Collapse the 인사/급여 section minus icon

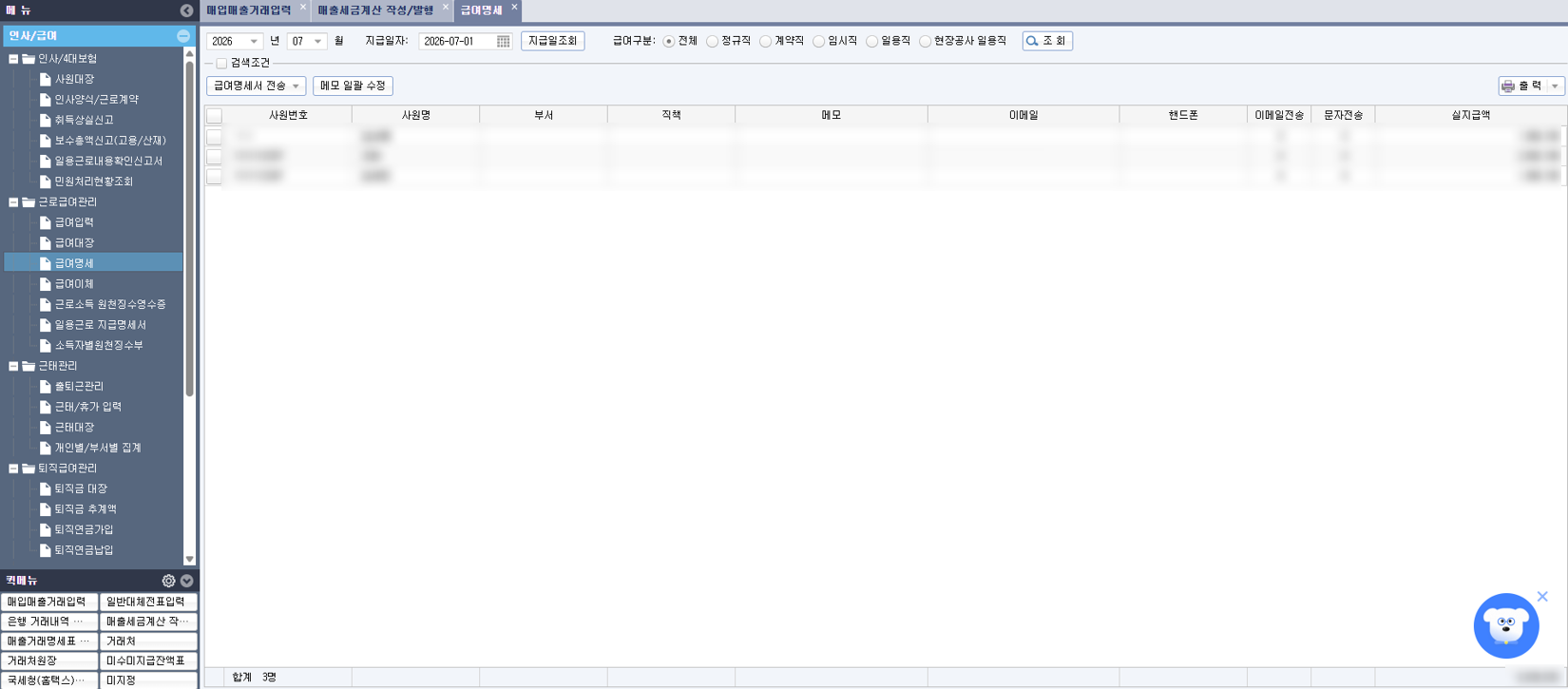click(x=183, y=36)
